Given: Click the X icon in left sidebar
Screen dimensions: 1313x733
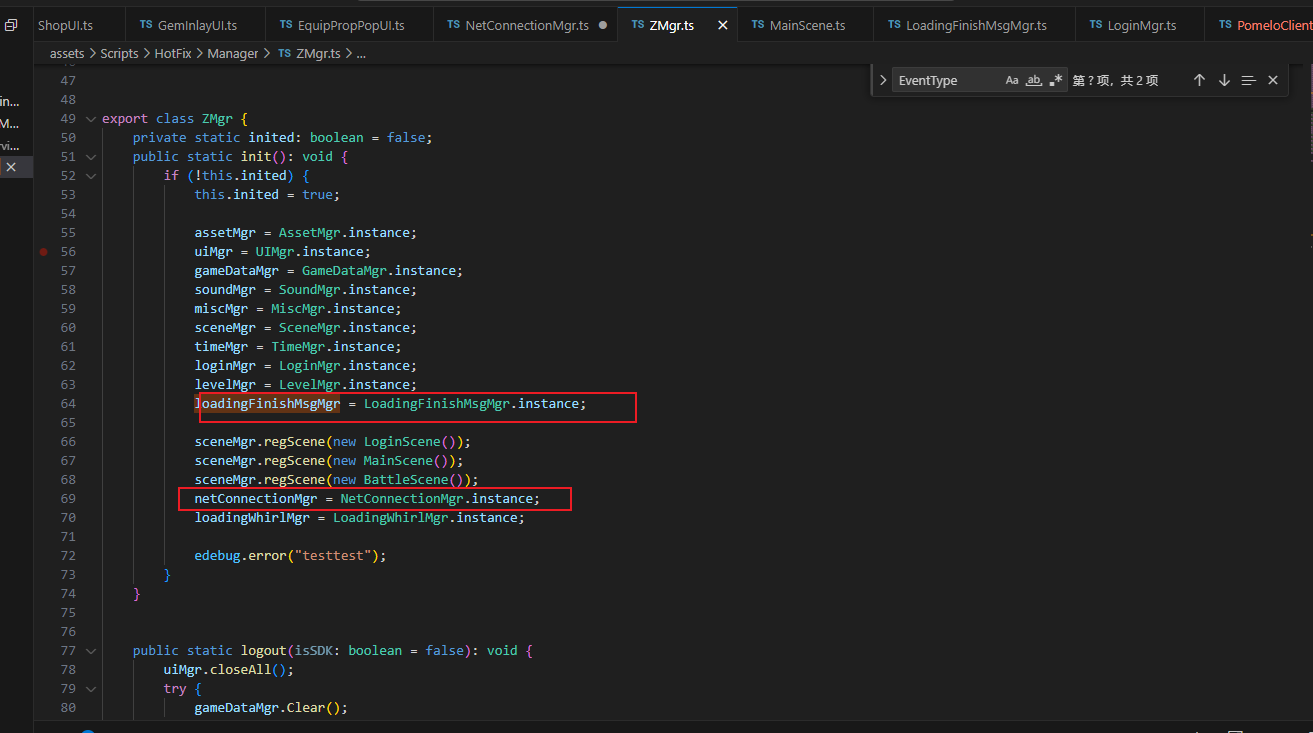Looking at the screenshot, I should (11, 167).
